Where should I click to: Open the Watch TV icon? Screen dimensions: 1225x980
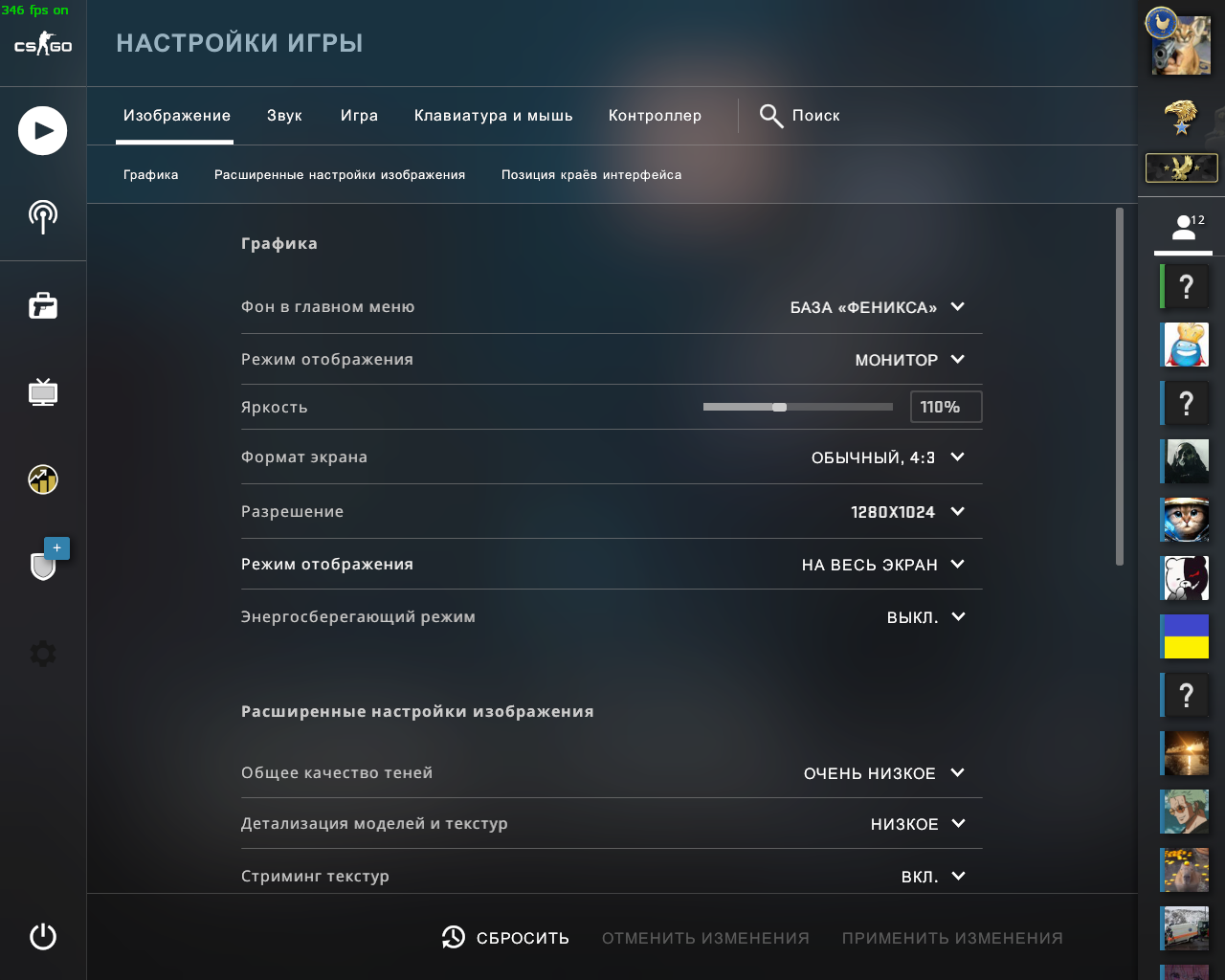coord(42,392)
